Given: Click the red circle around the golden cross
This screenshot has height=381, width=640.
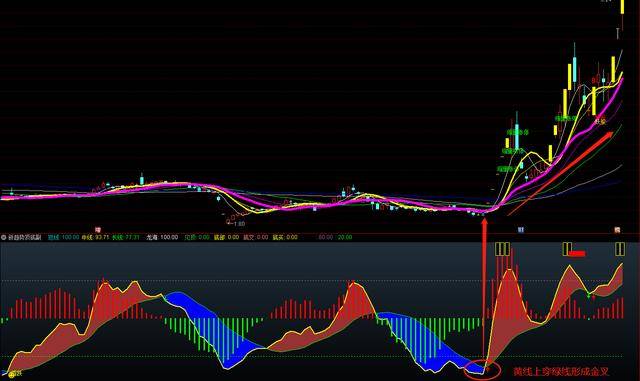Looking at the screenshot, I should click(x=482, y=370).
